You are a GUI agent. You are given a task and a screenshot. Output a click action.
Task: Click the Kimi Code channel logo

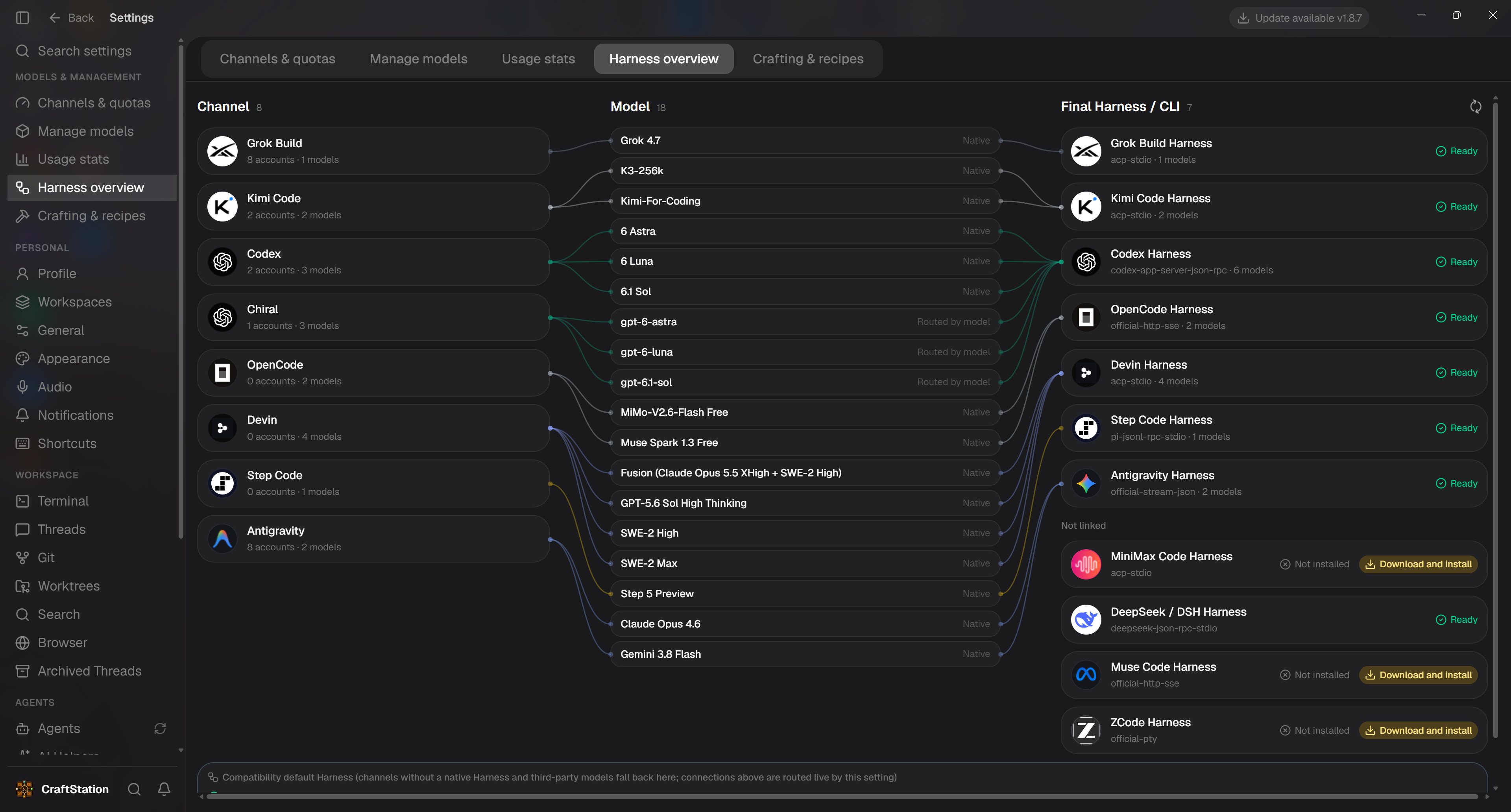pos(222,207)
